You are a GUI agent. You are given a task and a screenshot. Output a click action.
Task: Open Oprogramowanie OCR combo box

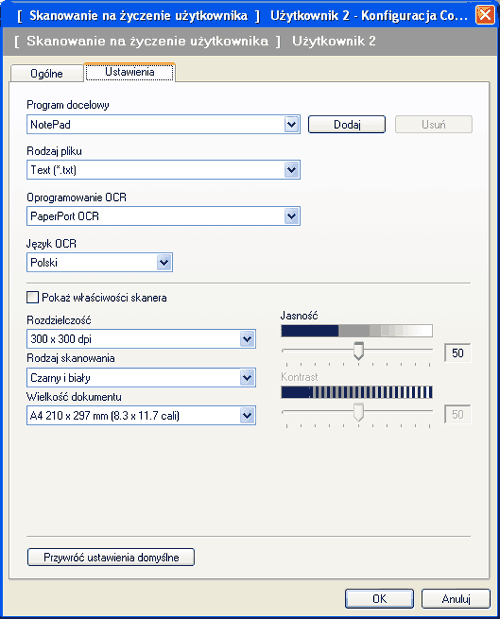pos(163,216)
